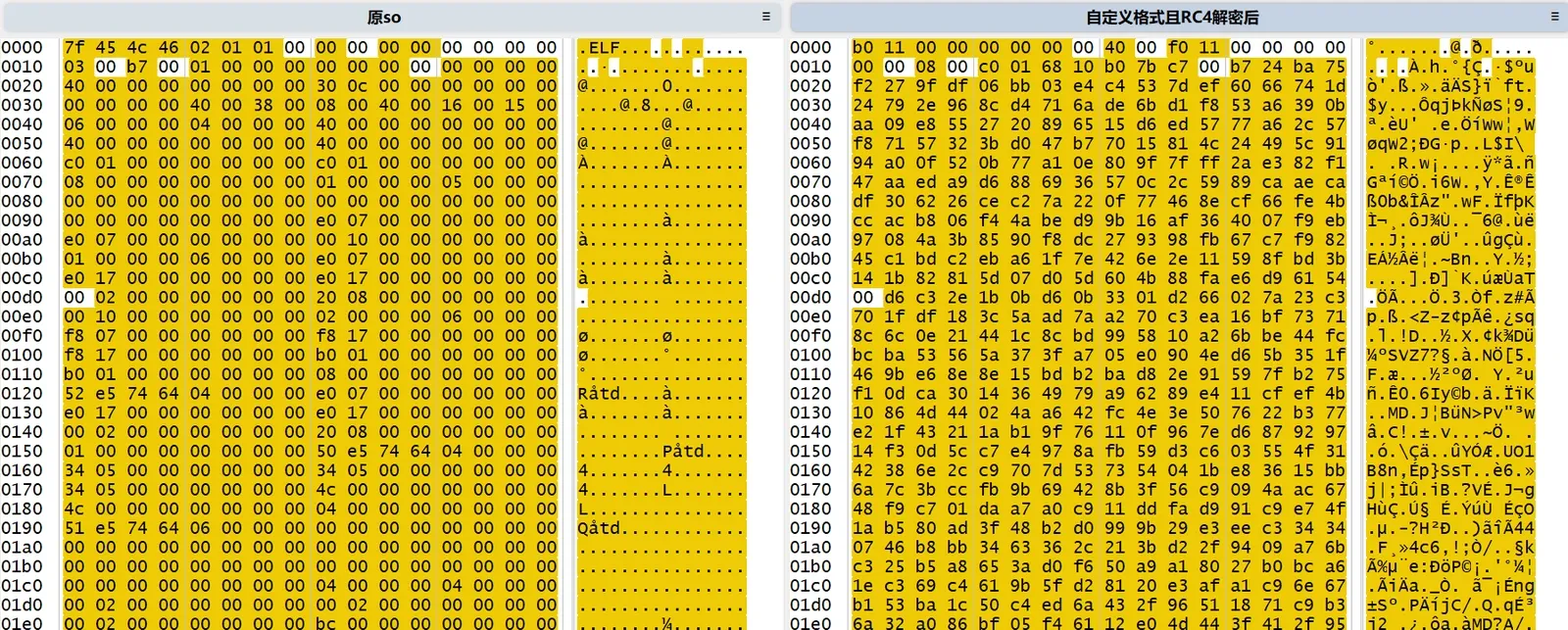Click the unhighlighted 00 byte at offset 00d0 in RC4解密后 pane

862,297
